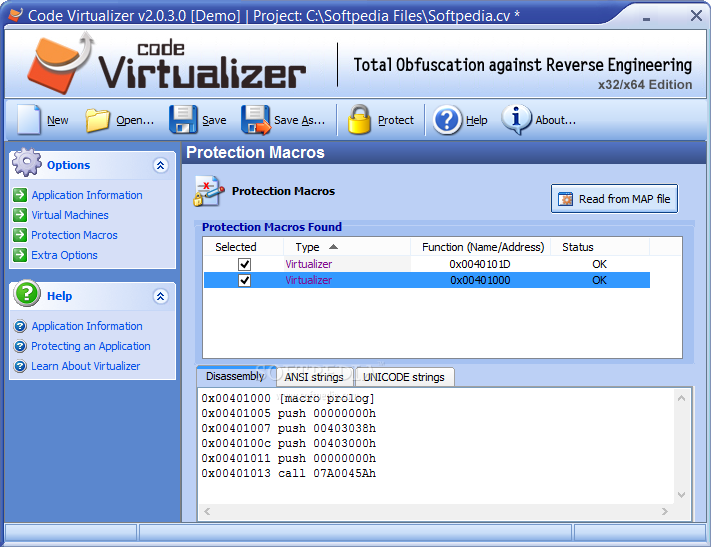Click blue help icon beside Help Application Information
The width and height of the screenshot is (711, 547).
click(x=20, y=326)
